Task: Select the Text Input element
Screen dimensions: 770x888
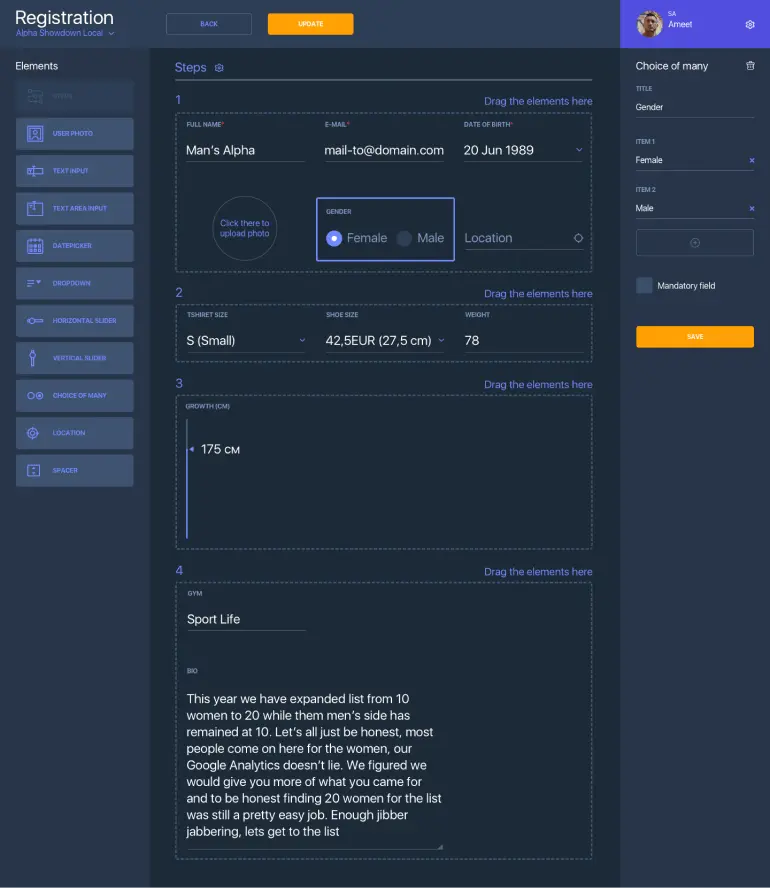Action: 74,171
